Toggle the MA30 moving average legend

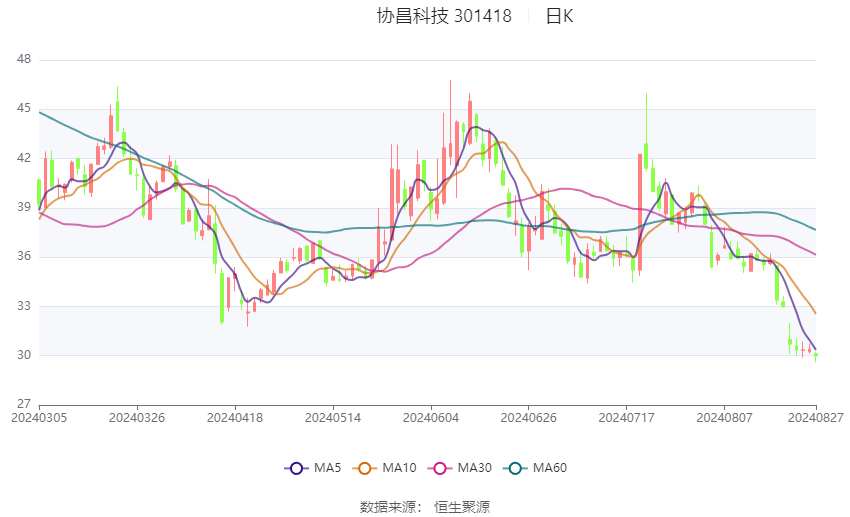(460, 468)
